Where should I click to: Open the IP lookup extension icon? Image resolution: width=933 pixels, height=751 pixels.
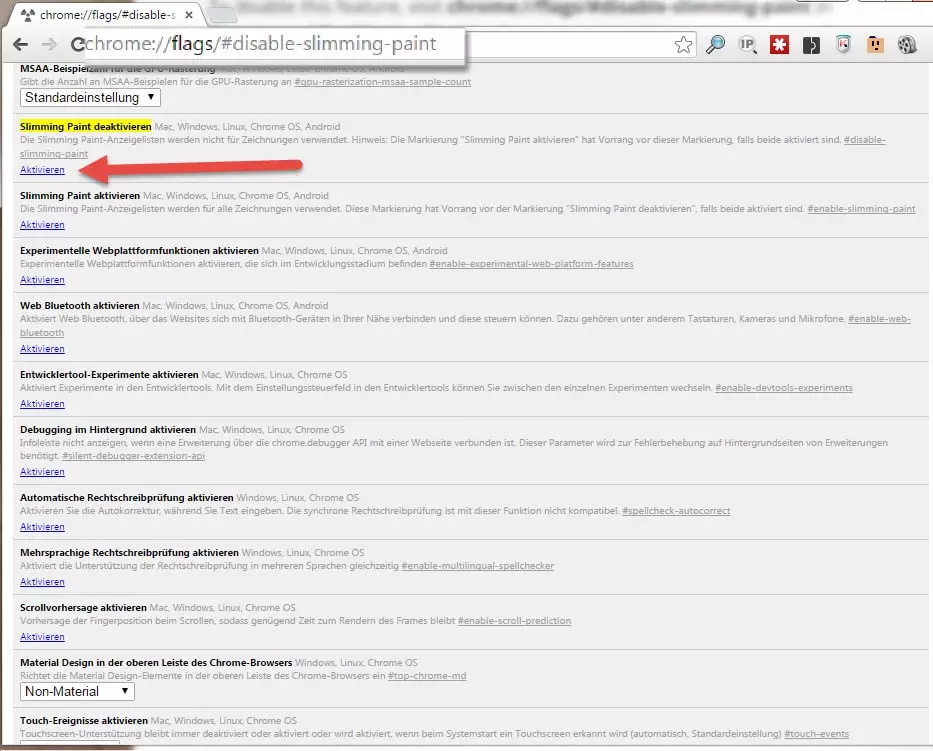[747, 45]
